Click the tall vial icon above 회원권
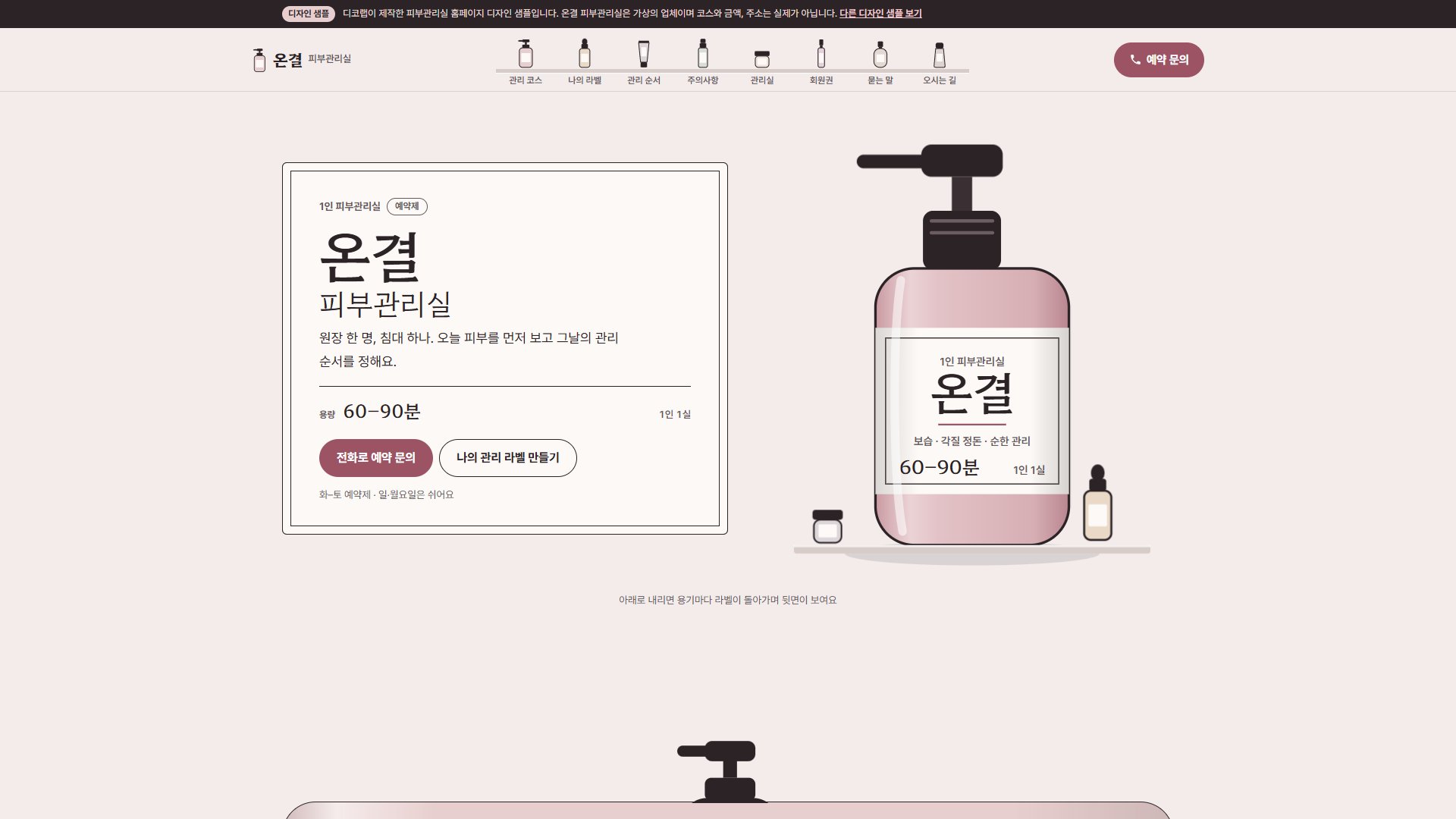The width and height of the screenshot is (1456, 819). (x=821, y=54)
